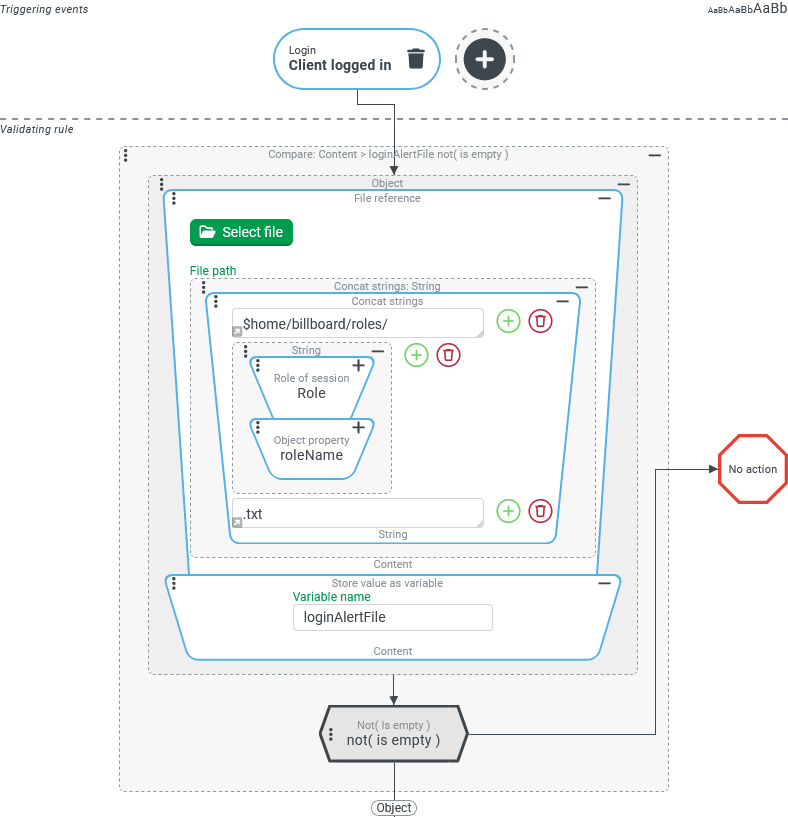Add string after the .txt row
Screen dimensions: 788x817
(508, 511)
